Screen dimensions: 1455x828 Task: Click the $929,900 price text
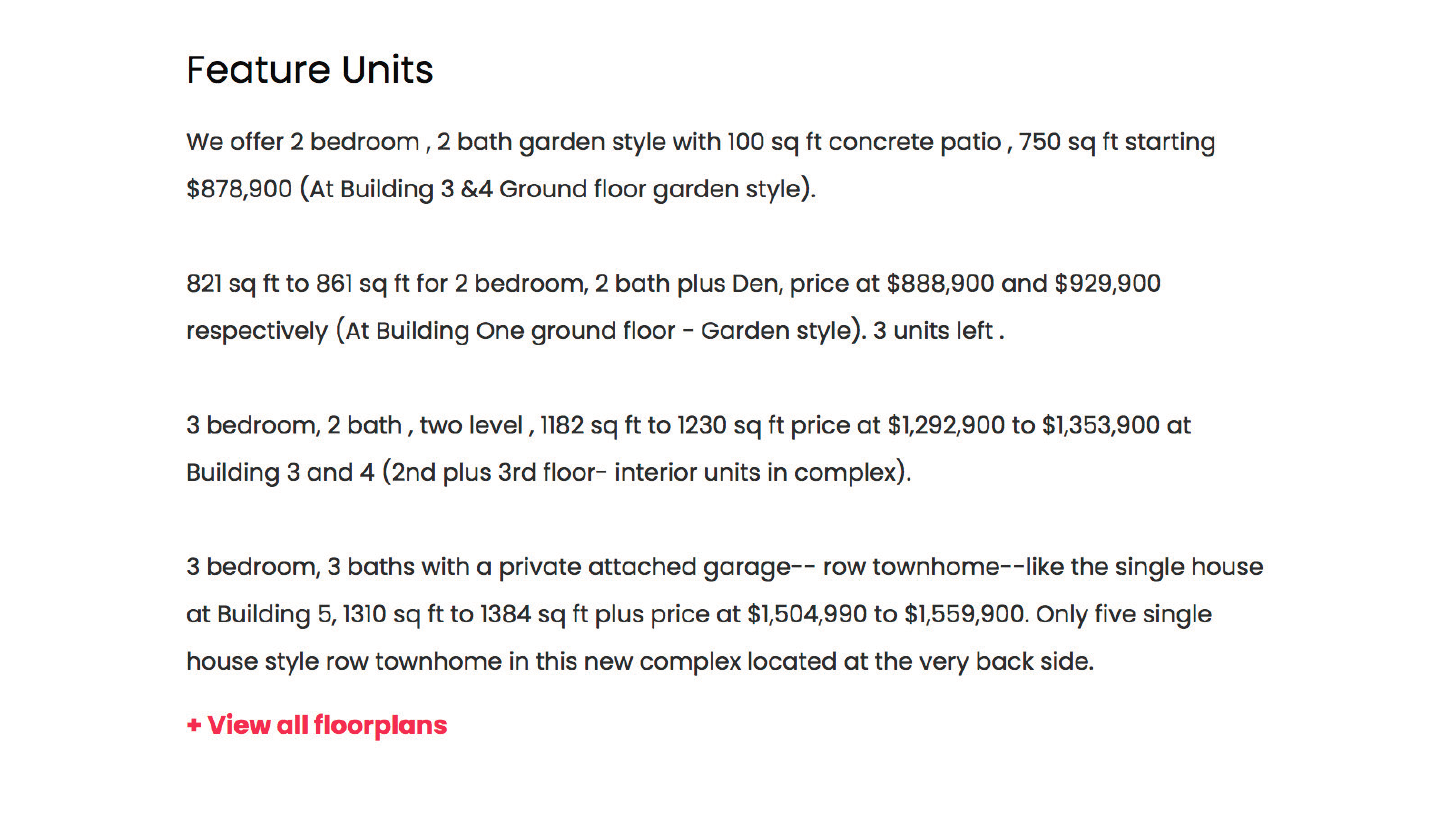(1107, 284)
